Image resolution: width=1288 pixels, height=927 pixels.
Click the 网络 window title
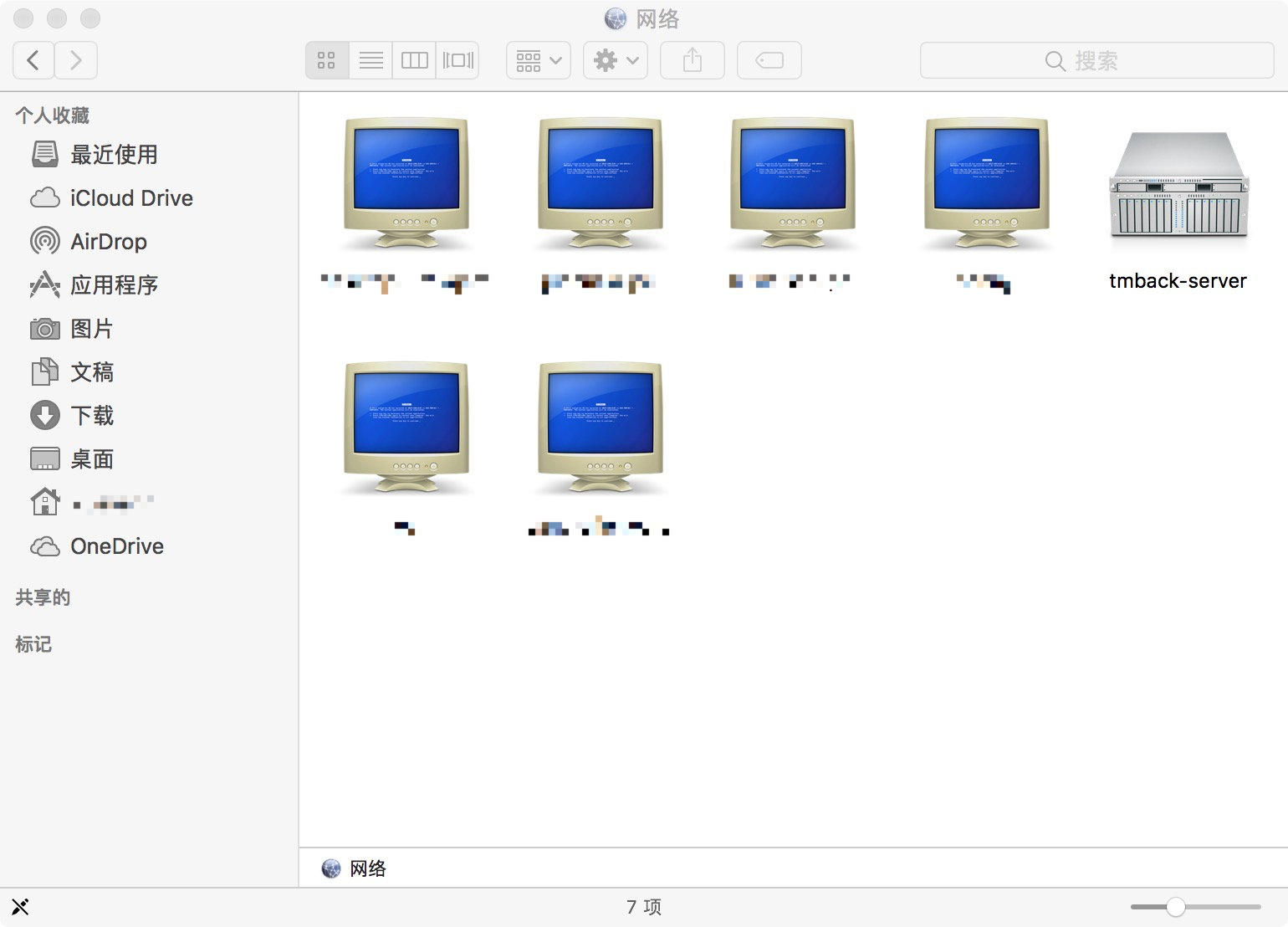(x=658, y=18)
